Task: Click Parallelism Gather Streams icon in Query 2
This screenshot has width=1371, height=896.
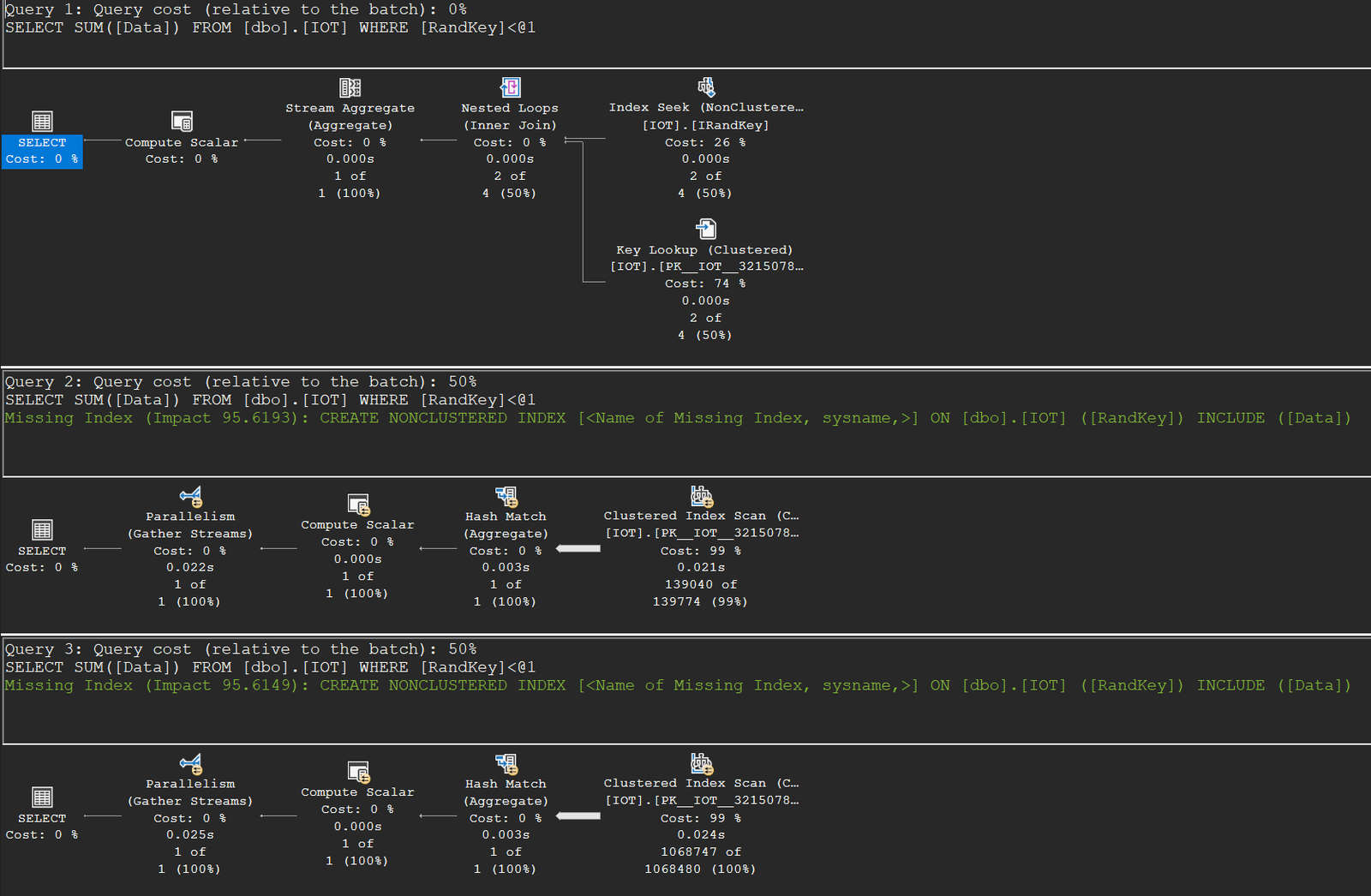Action: pos(191,496)
